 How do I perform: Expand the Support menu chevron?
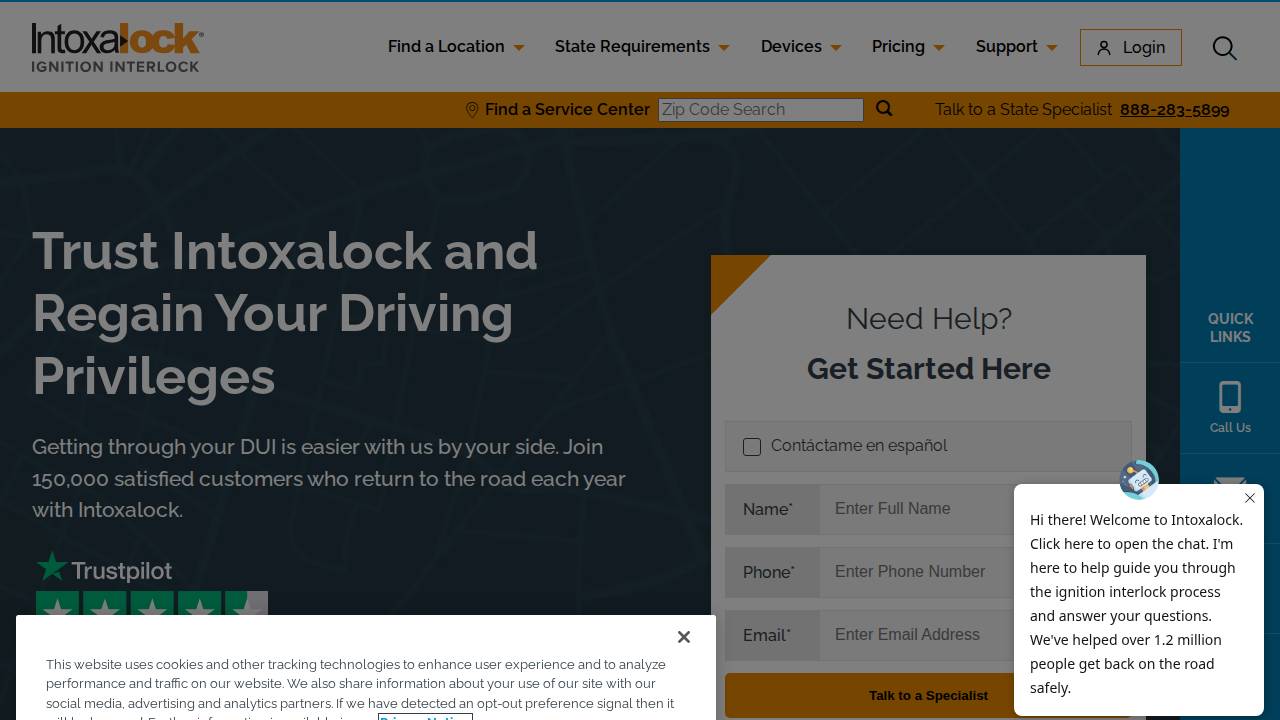1051,47
